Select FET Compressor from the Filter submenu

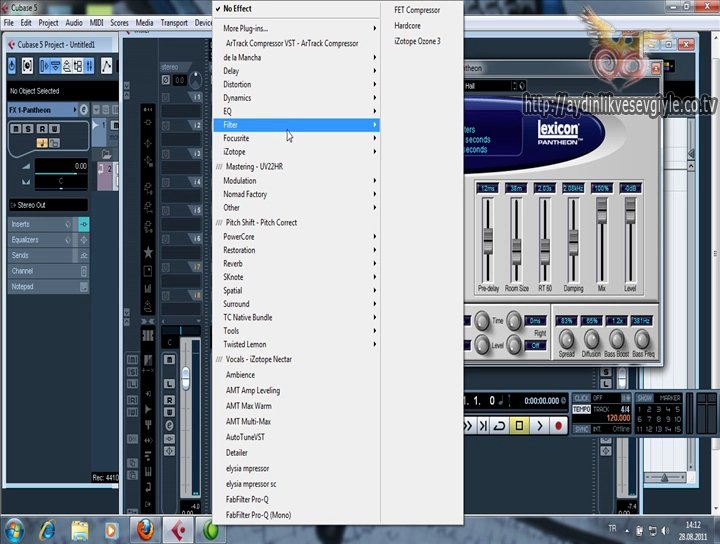pyautogui.click(x=417, y=10)
